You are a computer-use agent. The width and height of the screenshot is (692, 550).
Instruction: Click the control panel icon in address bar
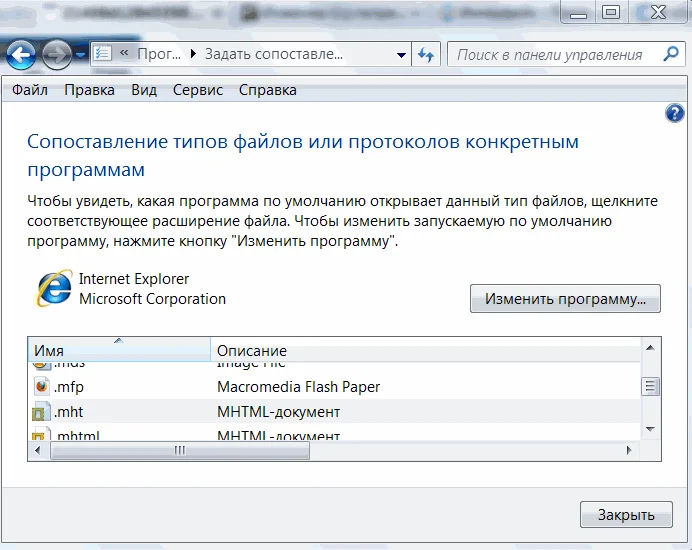click(x=102, y=55)
